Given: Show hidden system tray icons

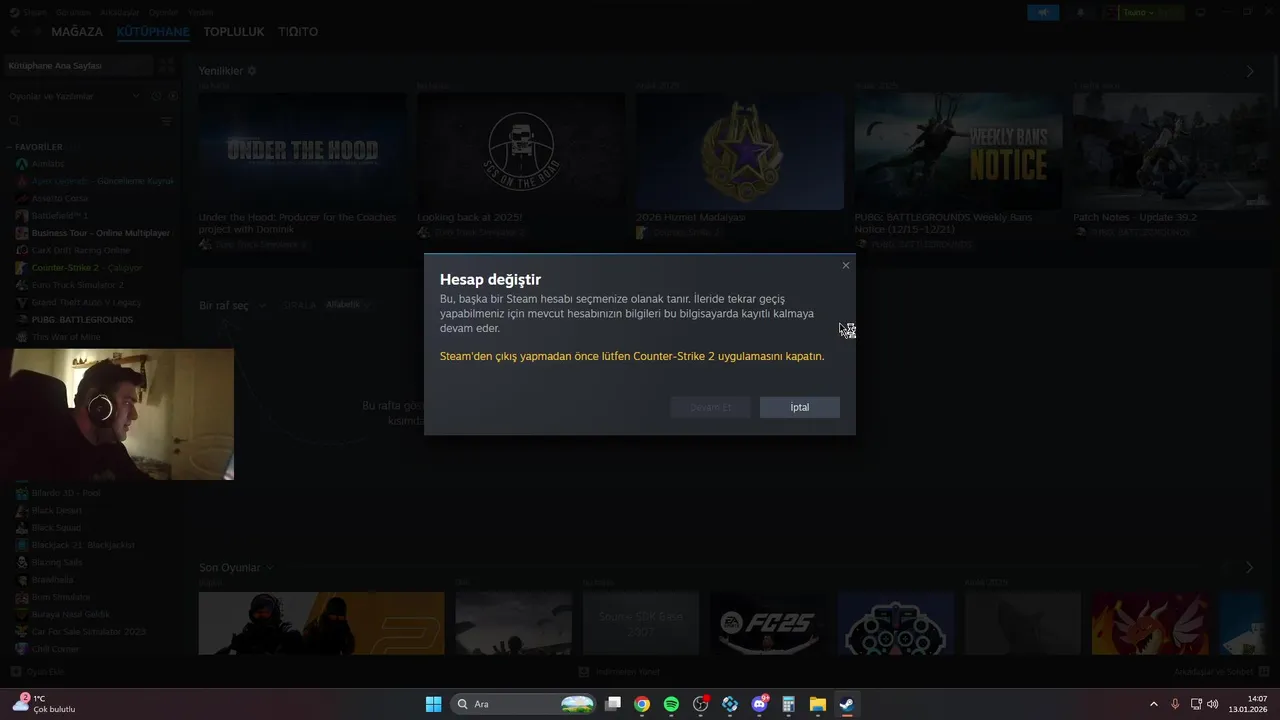Looking at the screenshot, I should point(1153,704).
